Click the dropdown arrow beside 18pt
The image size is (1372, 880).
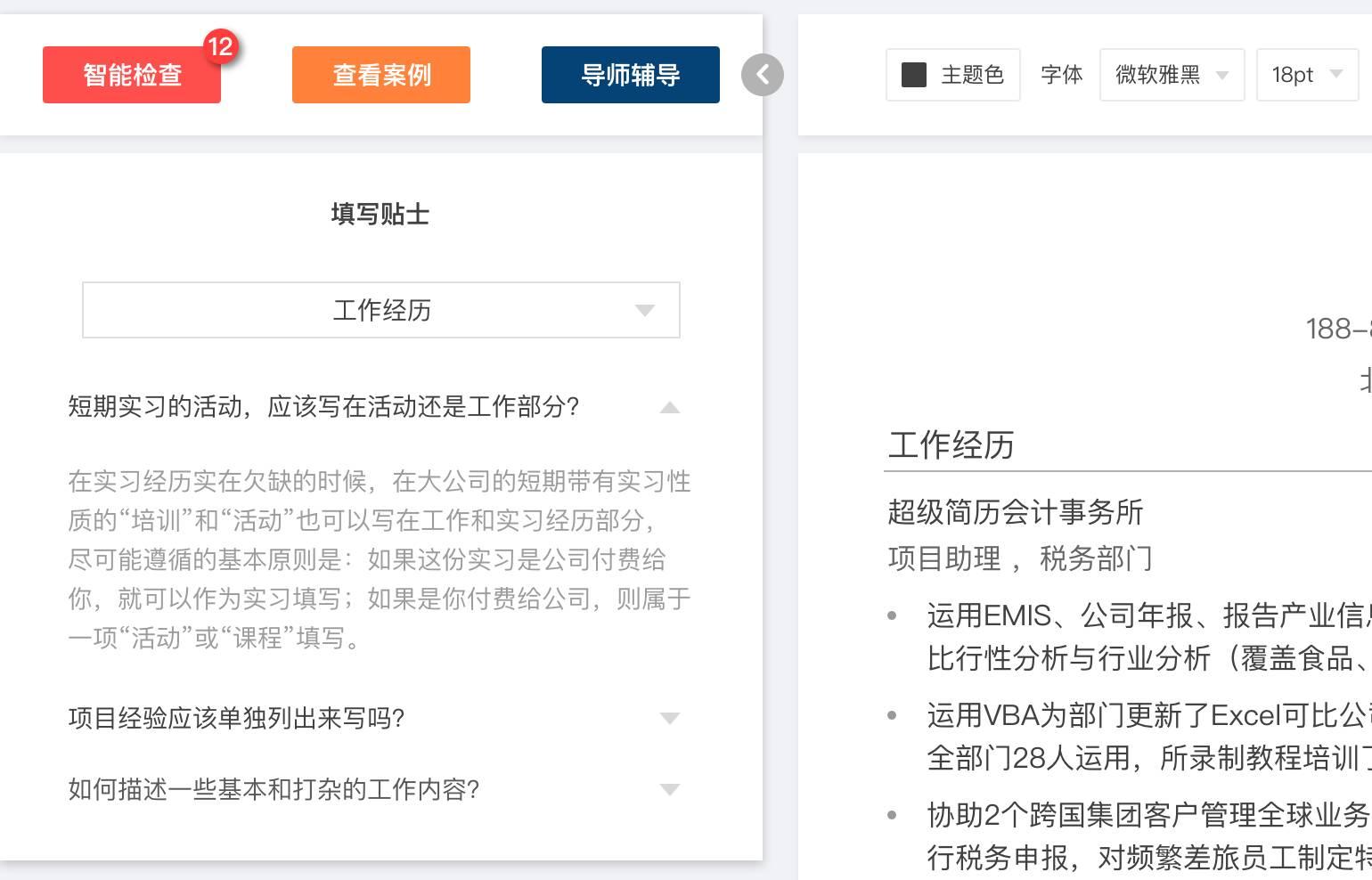pos(1335,76)
